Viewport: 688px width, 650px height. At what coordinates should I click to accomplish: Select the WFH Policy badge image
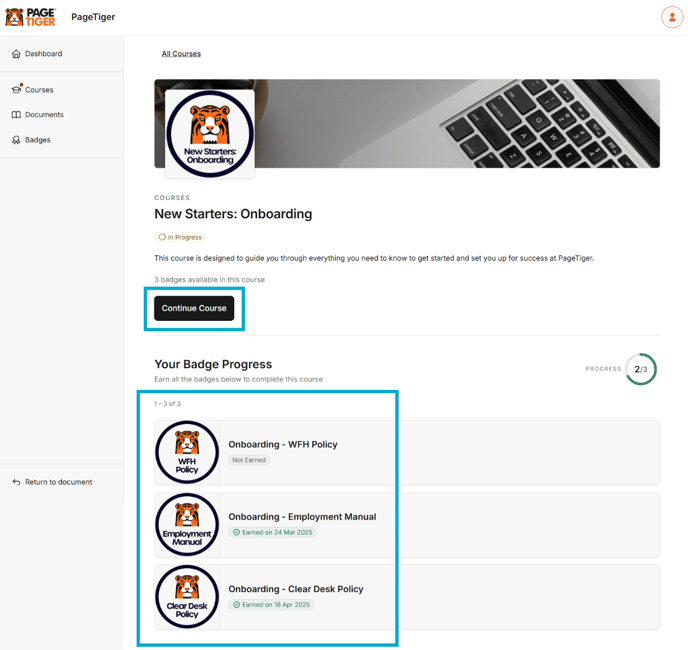(x=187, y=452)
